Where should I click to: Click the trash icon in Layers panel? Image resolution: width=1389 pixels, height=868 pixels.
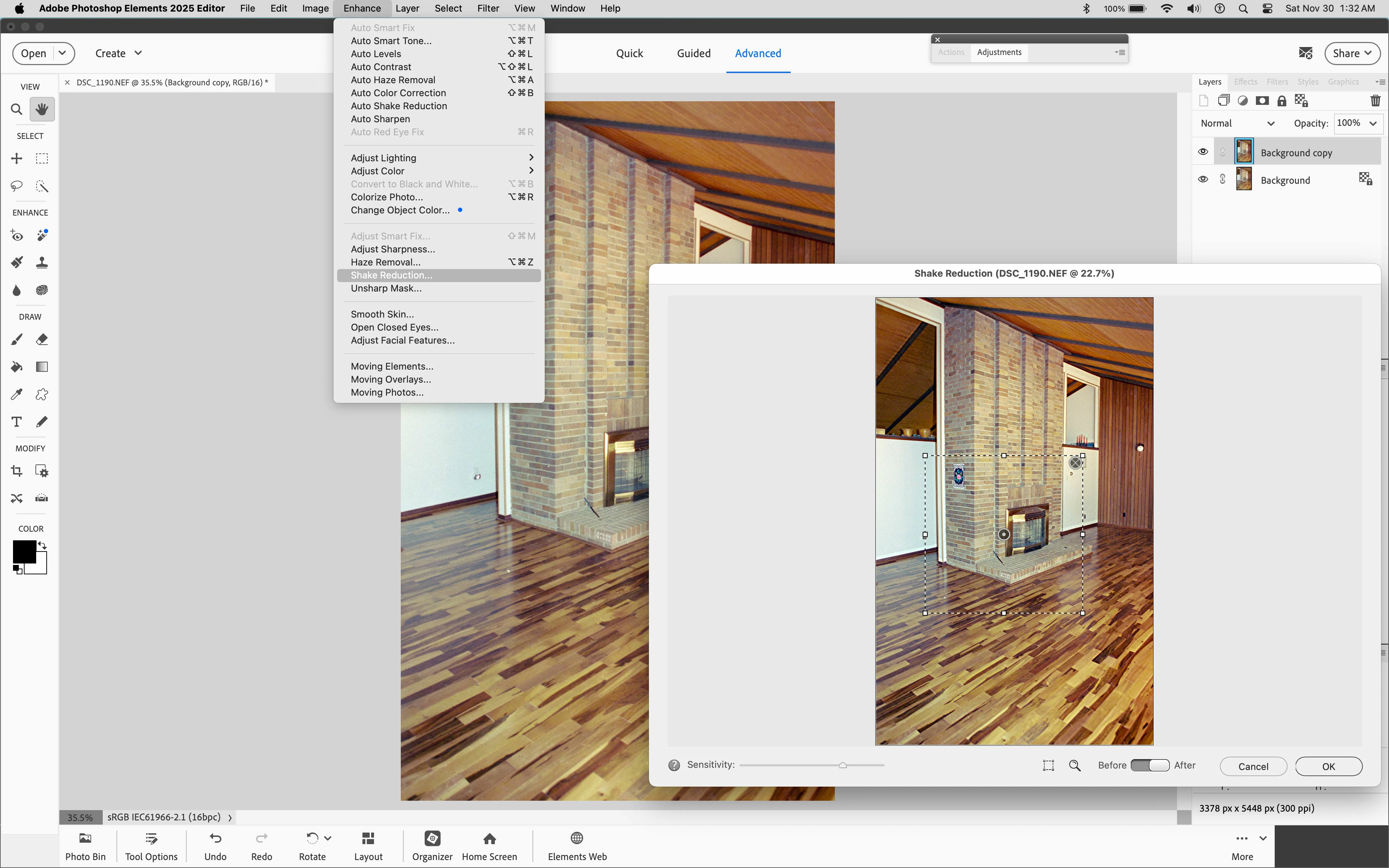[x=1375, y=101]
